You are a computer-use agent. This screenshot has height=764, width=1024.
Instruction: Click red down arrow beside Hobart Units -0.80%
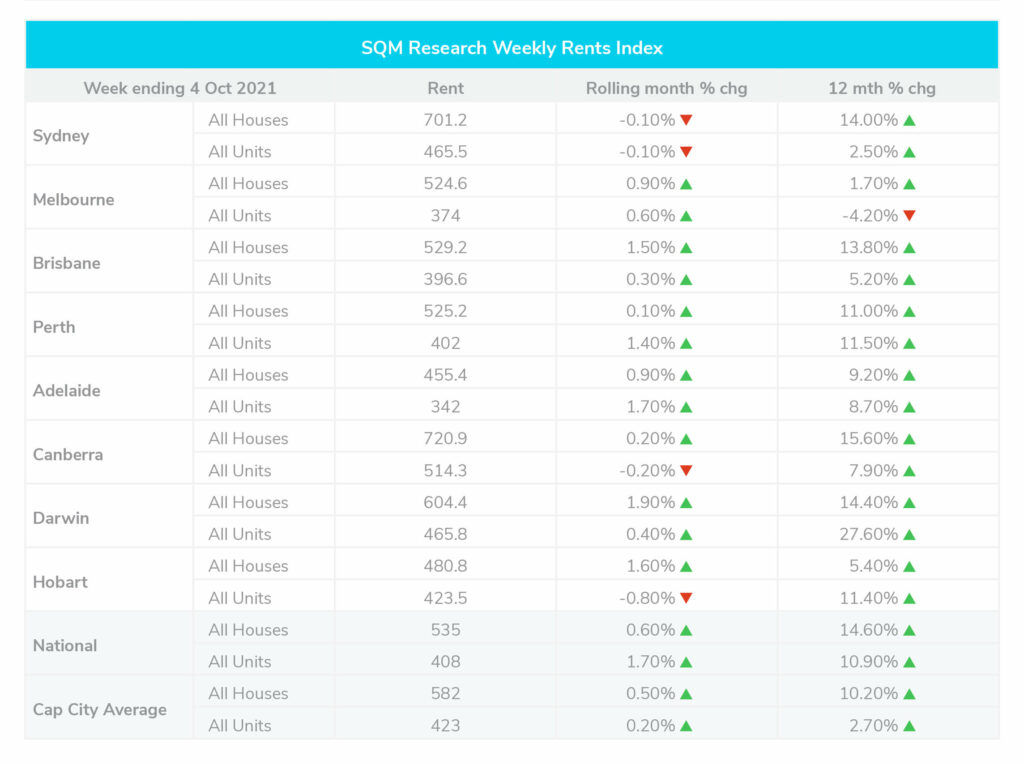(x=686, y=597)
